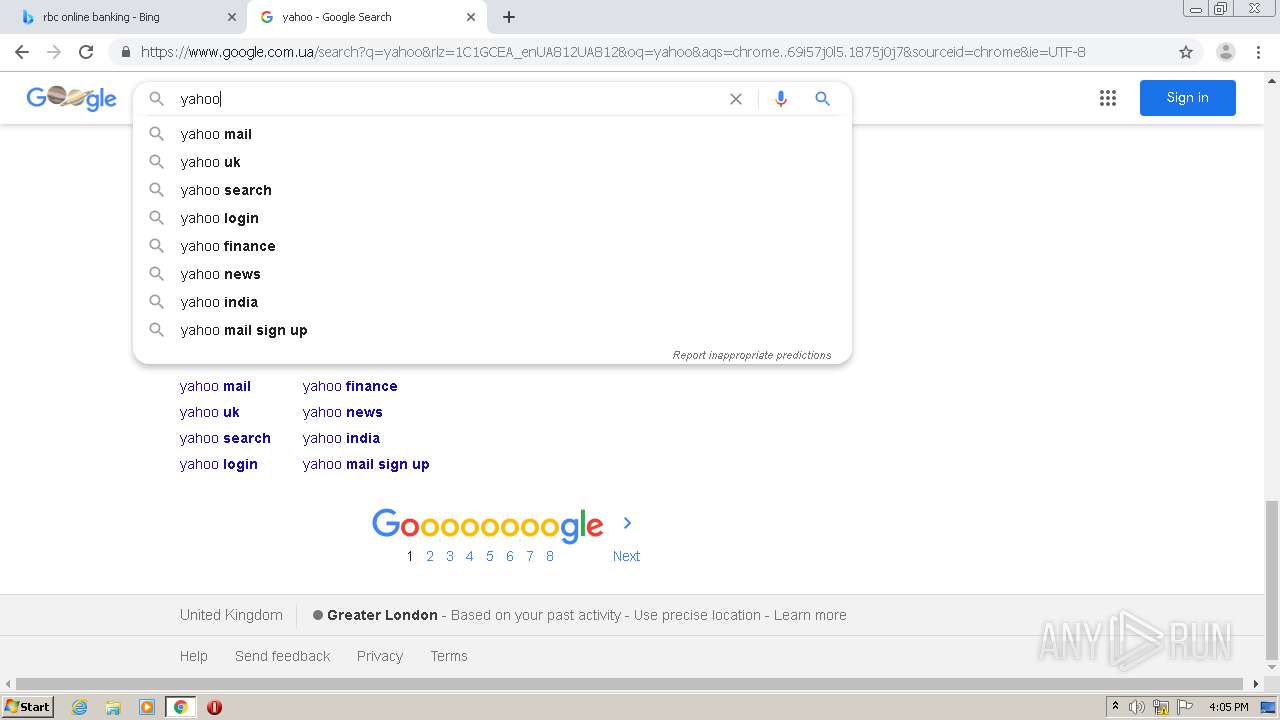Open related search 'yahoo india' link
Screen dimensions: 1280x720
[341, 438]
